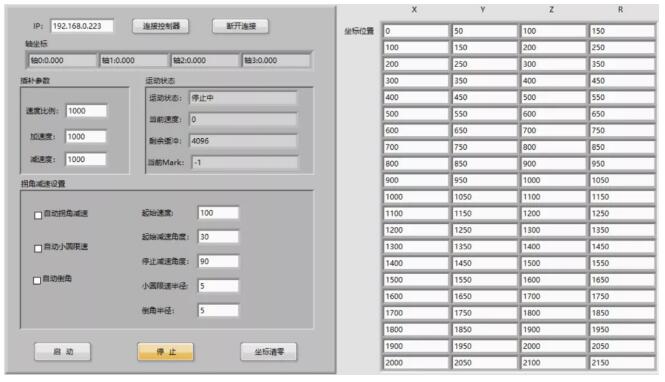Screen dimensions: 665x382
Task: Reset coordinates with the 坐标清零 button
Action: (x=269, y=351)
